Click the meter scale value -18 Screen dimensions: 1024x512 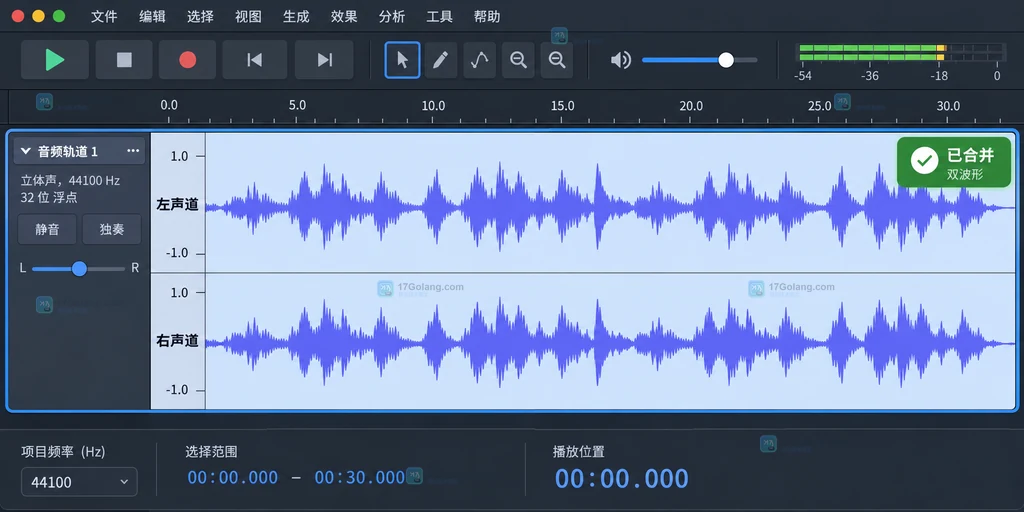(938, 76)
